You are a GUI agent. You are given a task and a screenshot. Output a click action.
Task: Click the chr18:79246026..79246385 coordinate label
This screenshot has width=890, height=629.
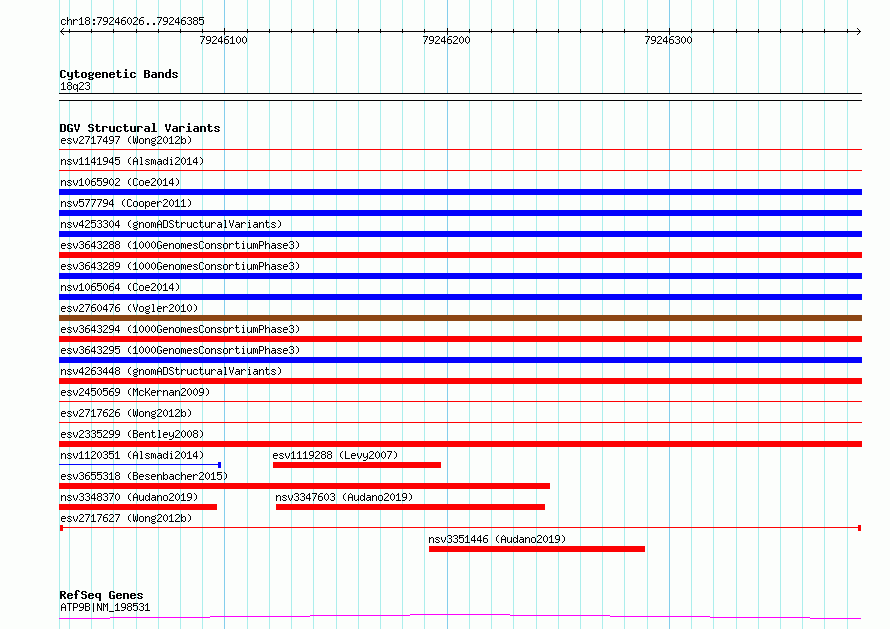coord(132,21)
